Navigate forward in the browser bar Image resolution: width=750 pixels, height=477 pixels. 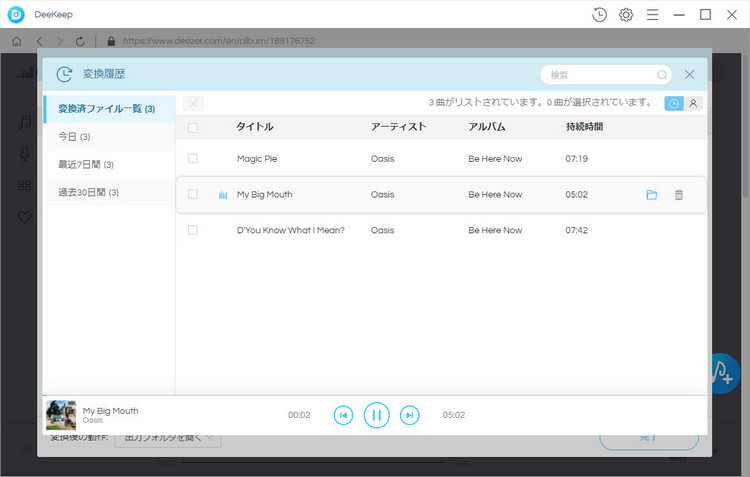59,41
